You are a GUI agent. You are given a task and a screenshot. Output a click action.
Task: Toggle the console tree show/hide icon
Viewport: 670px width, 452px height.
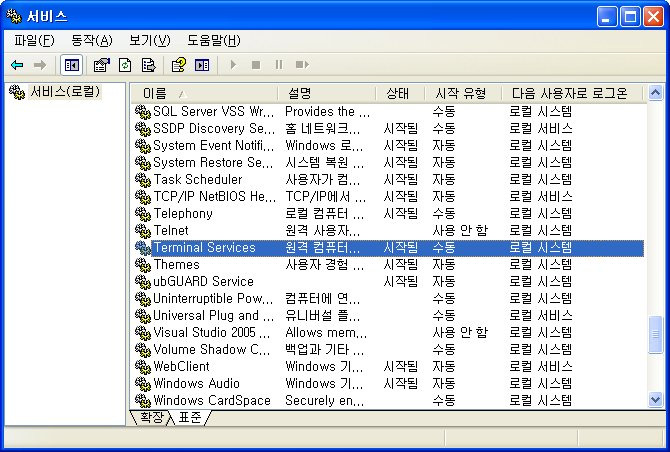coord(71,65)
